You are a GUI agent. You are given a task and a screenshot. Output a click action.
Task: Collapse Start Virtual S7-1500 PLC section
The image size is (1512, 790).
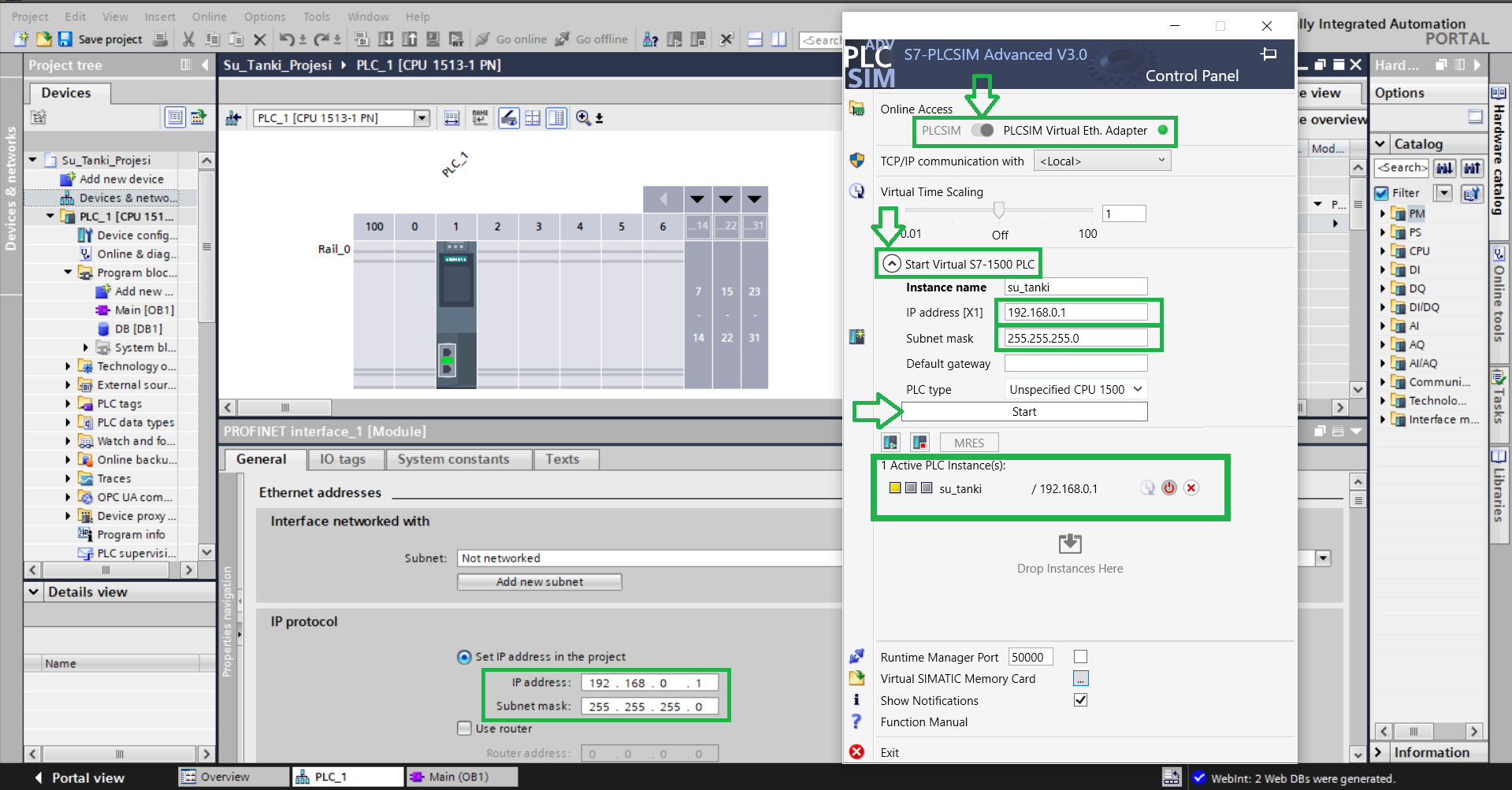891,264
